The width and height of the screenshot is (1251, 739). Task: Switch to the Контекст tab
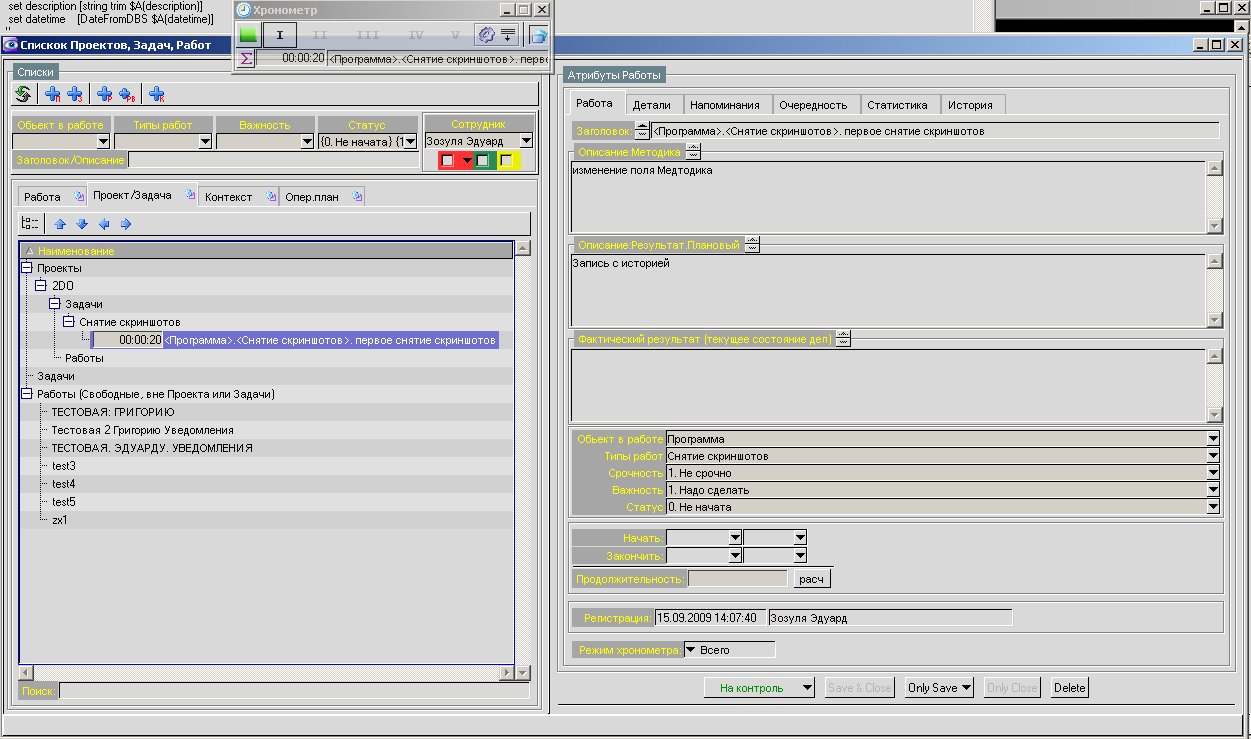point(229,197)
